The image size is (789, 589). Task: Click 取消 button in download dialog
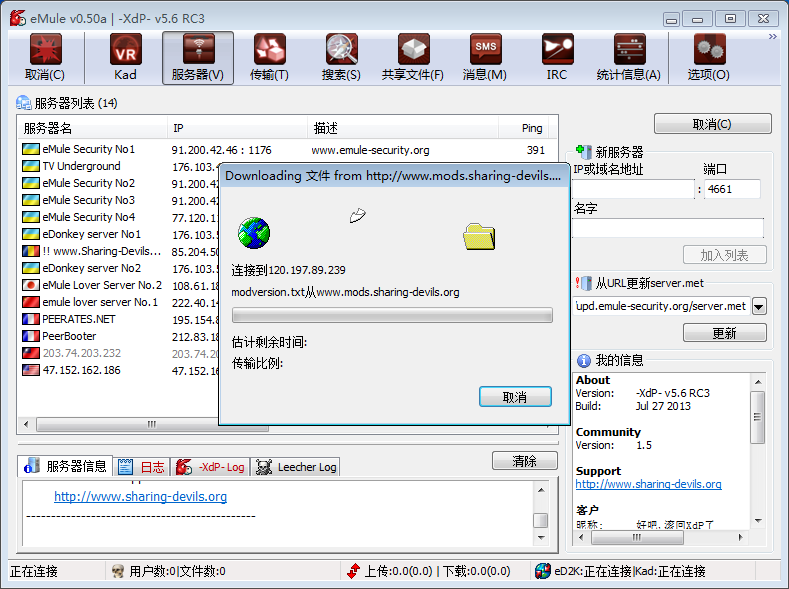515,397
